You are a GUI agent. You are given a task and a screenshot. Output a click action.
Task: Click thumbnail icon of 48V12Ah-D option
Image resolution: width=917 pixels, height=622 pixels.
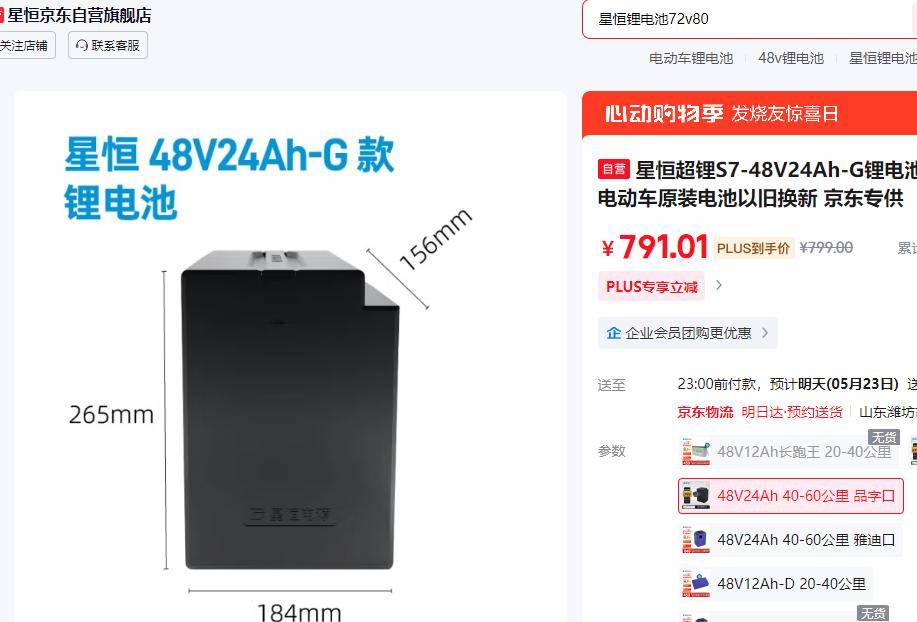coord(696,583)
